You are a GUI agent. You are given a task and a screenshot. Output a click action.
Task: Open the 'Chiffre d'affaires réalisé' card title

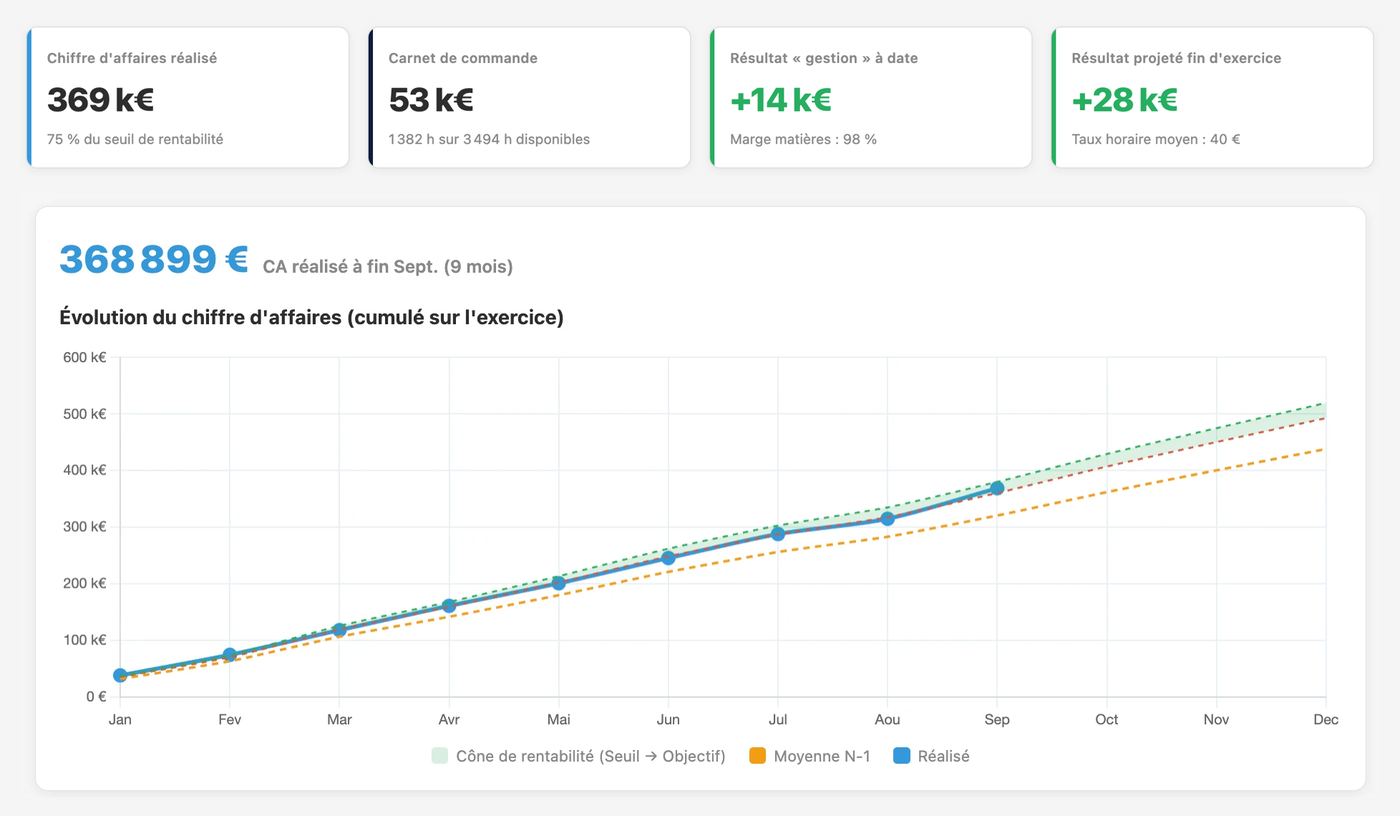pyautogui.click(x=132, y=58)
